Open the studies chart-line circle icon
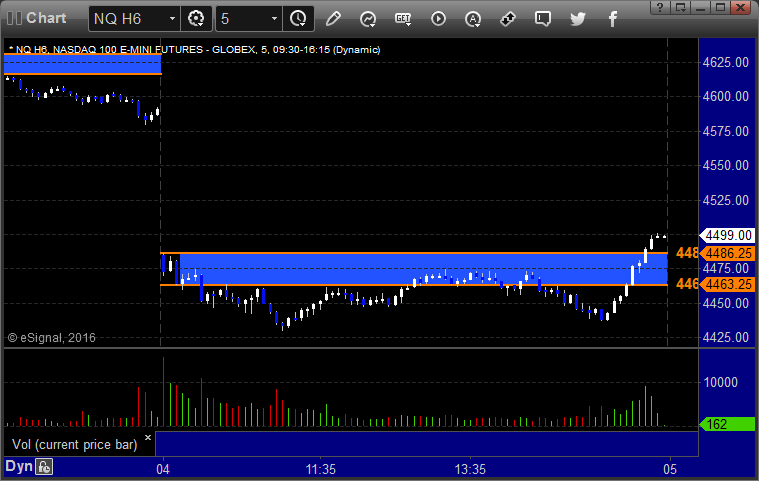The image size is (759, 481). pos(368,19)
